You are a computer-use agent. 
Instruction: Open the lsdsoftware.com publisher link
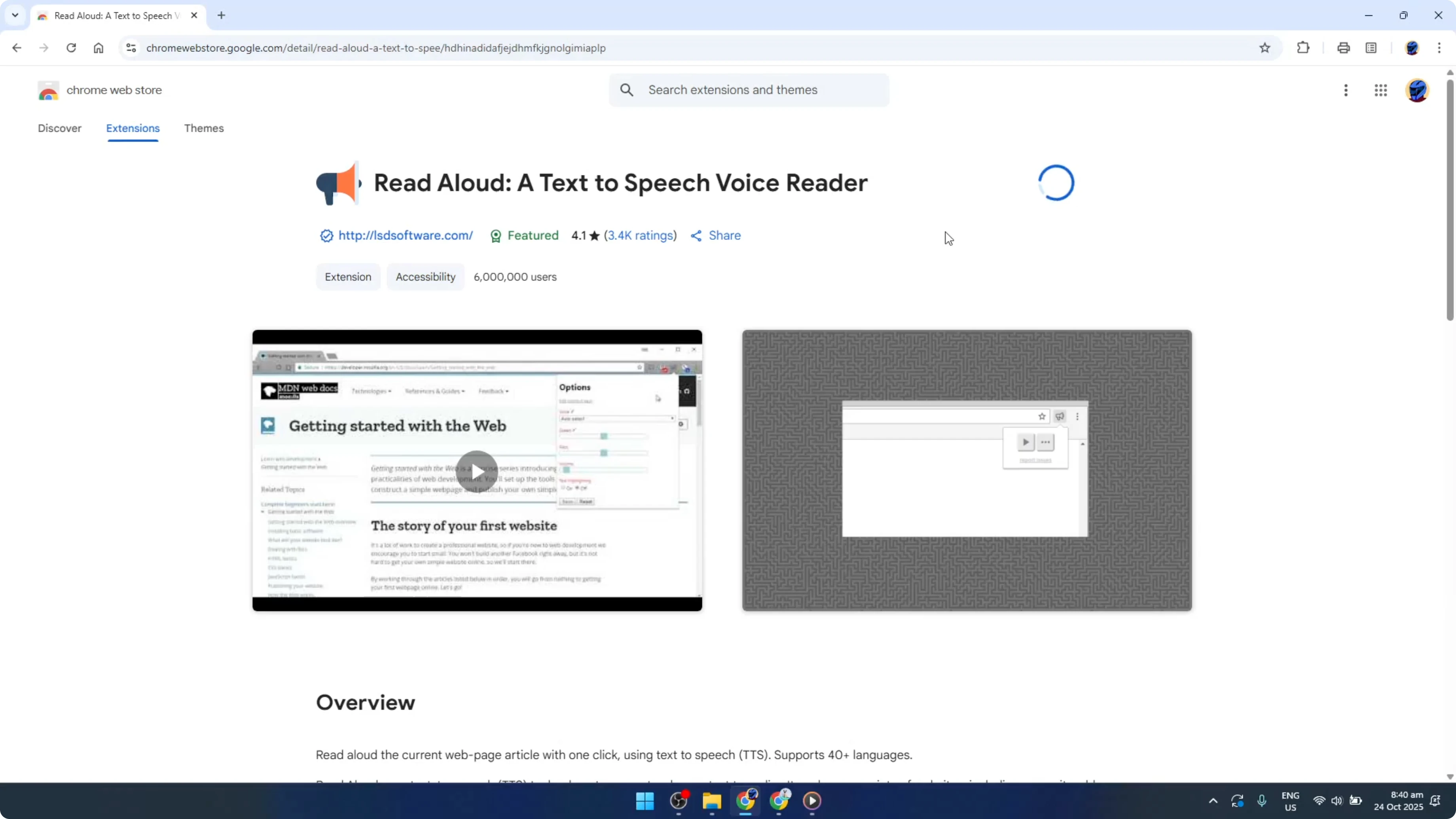tap(405, 236)
